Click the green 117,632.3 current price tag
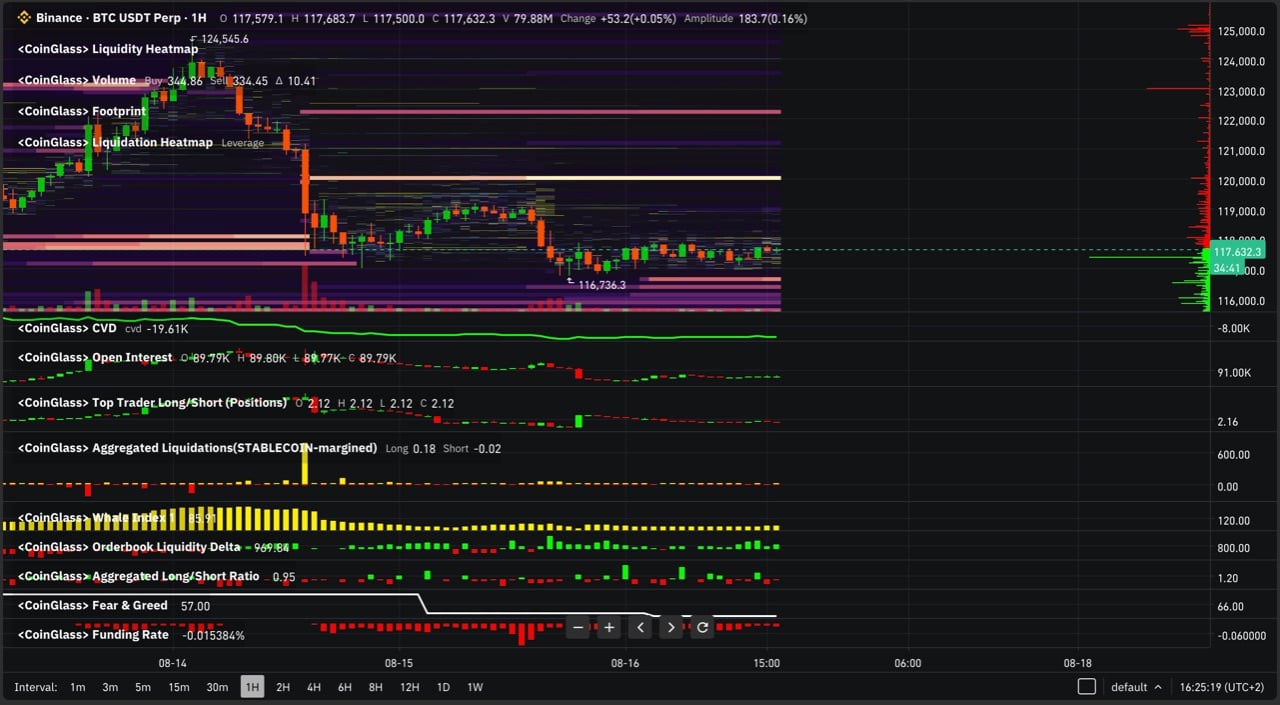 pyautogui.click(x=1237, y=252)
